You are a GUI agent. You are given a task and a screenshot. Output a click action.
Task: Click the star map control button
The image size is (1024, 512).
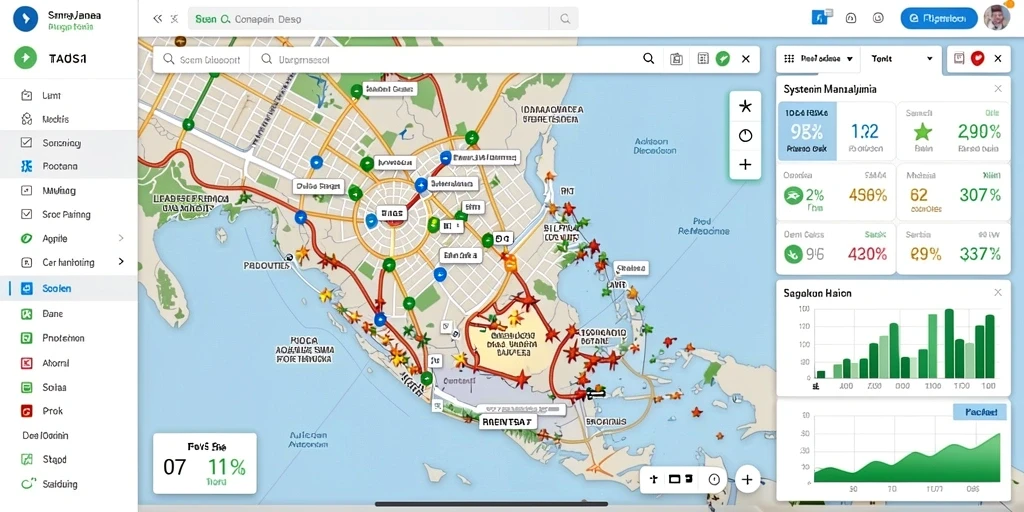[745, 106]
